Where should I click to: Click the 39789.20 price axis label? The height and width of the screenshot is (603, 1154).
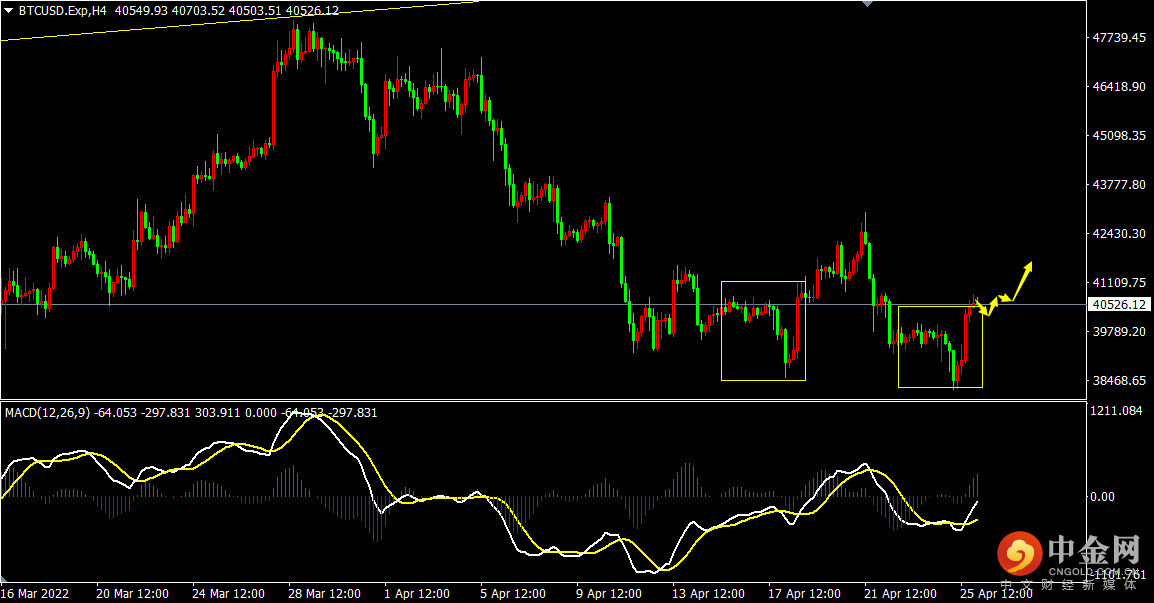1119,332
